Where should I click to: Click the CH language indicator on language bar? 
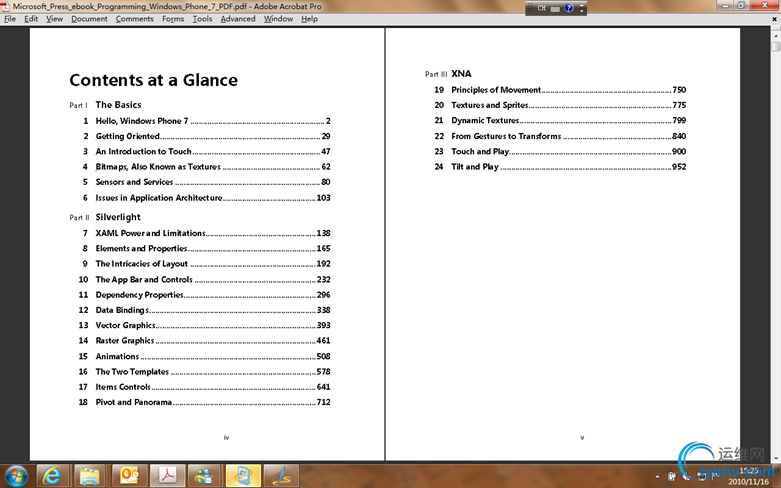point(541,8)
